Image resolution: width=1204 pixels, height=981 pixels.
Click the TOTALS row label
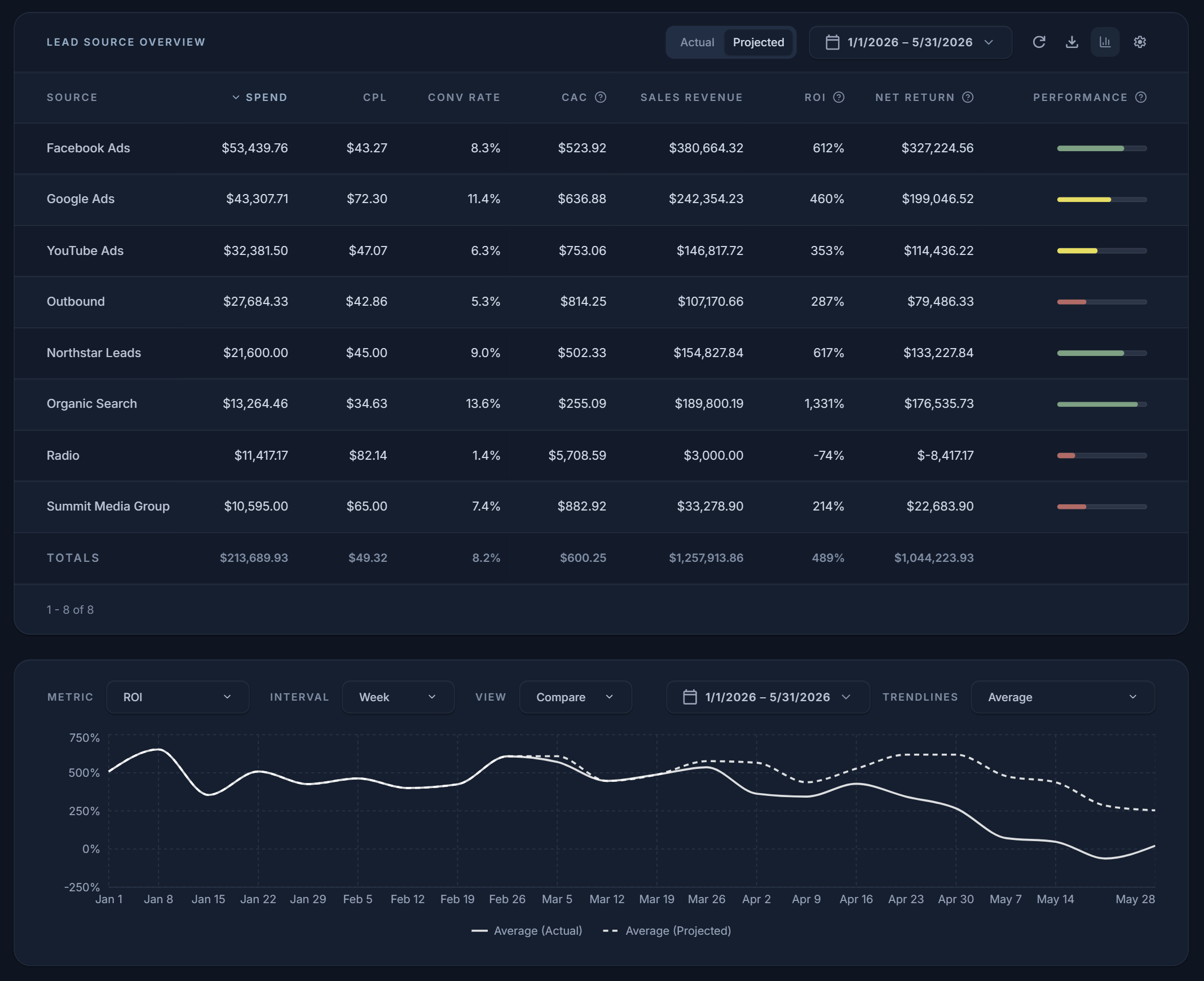pyautogui.click(x=73, y=558)
